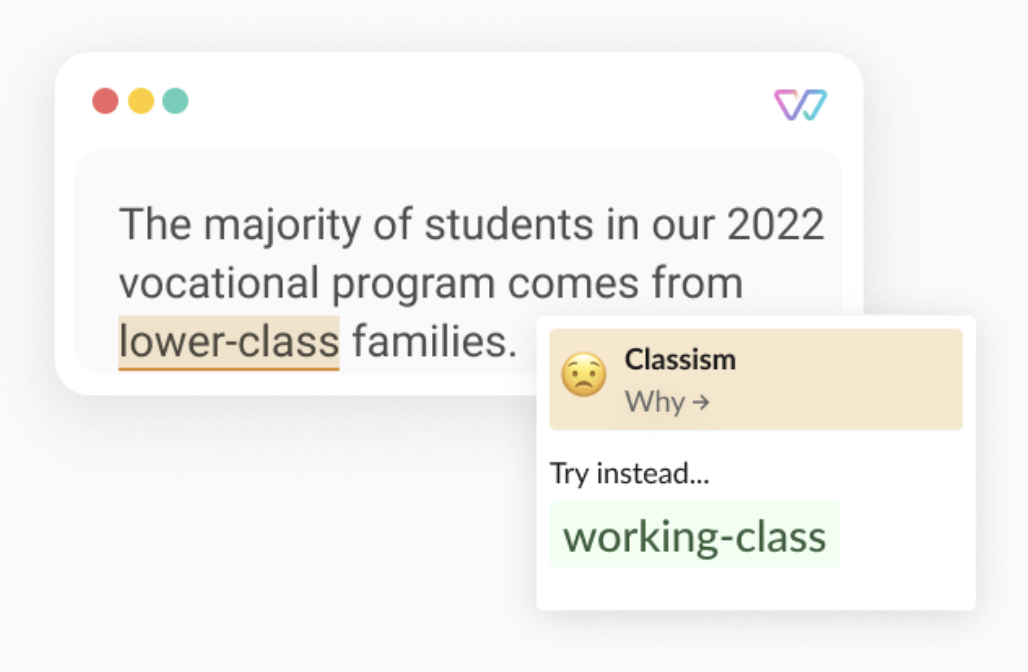Click the Classism heading

coord(680,360)
